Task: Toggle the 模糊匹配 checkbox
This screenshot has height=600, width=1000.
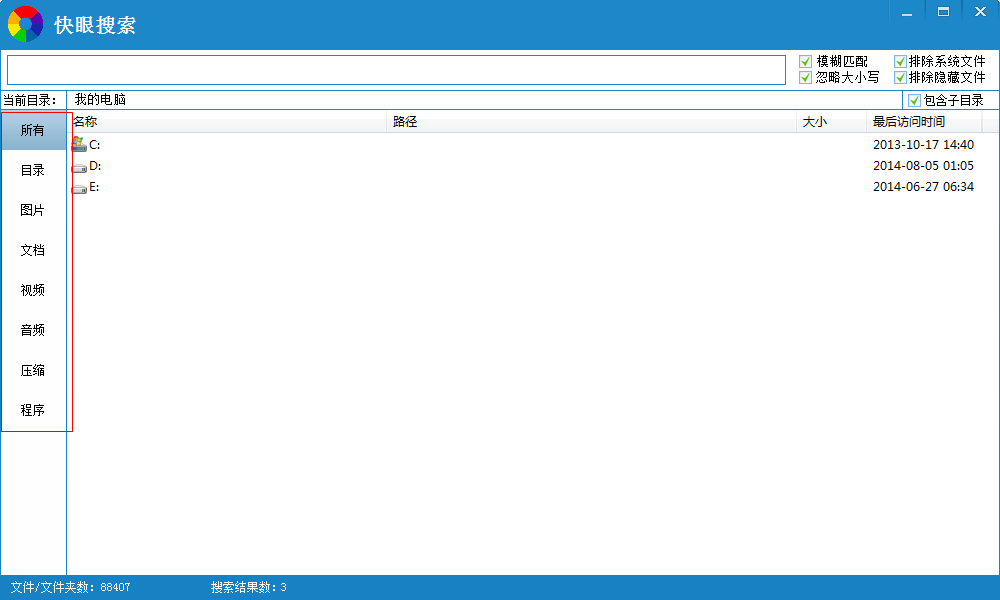Action: click(x=805, y=61)
